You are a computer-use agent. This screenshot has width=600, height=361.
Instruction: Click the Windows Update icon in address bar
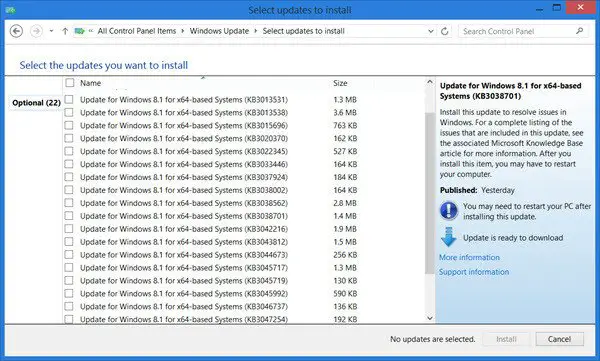pos(80,31)
